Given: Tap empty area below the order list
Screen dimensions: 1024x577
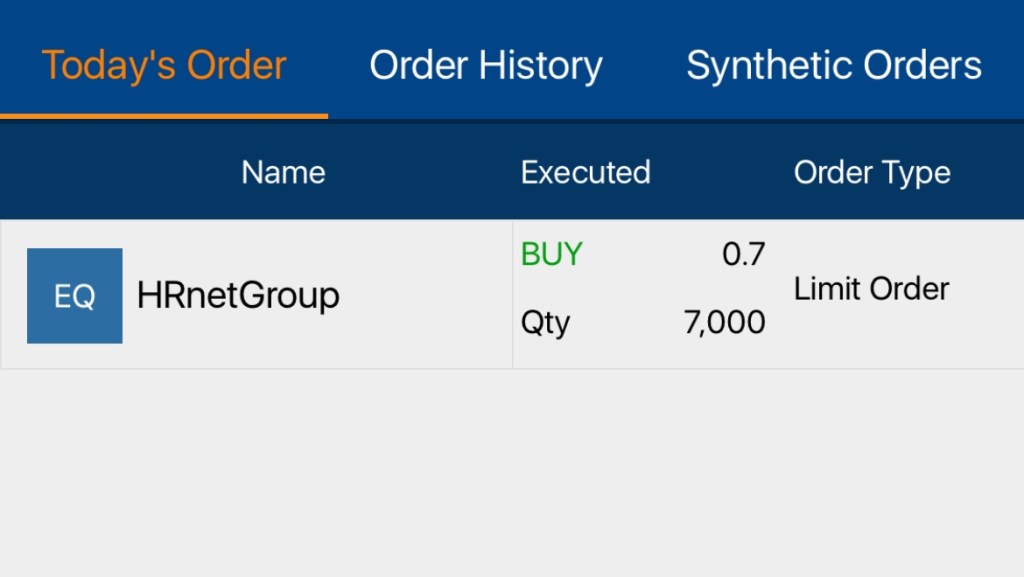Looking at the screenshot, I should pos(512,470).
